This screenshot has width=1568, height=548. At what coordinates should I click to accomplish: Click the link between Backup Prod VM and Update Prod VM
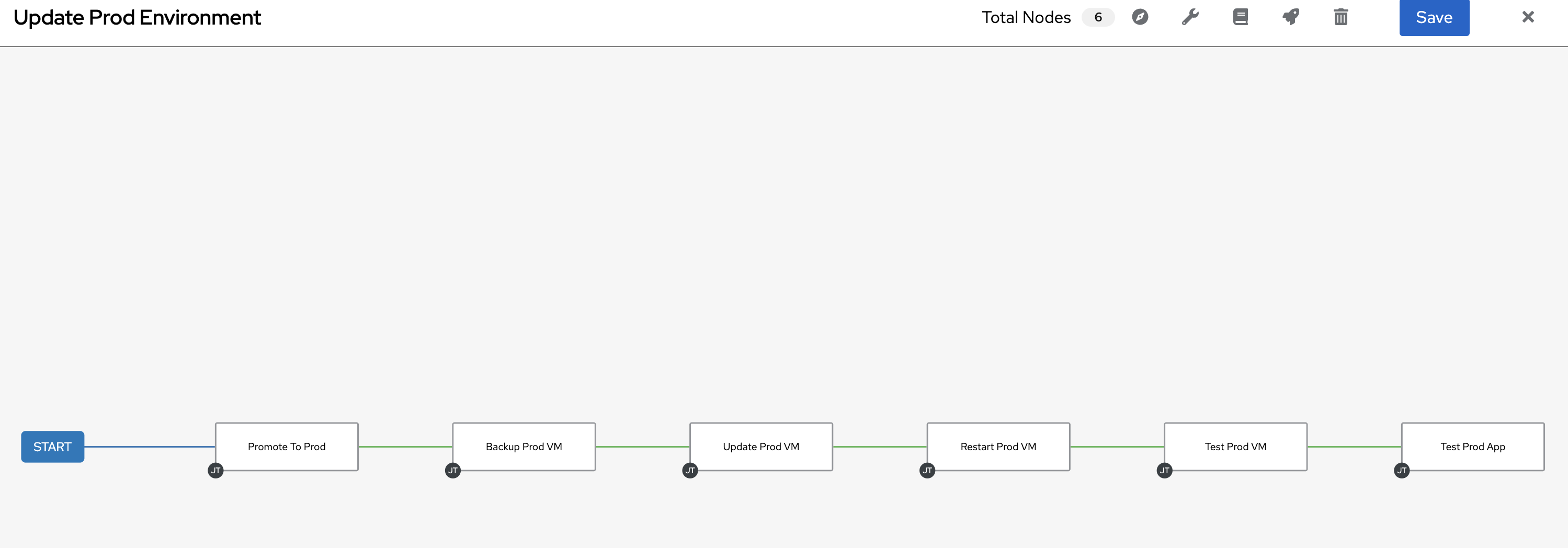pos(642,447)
